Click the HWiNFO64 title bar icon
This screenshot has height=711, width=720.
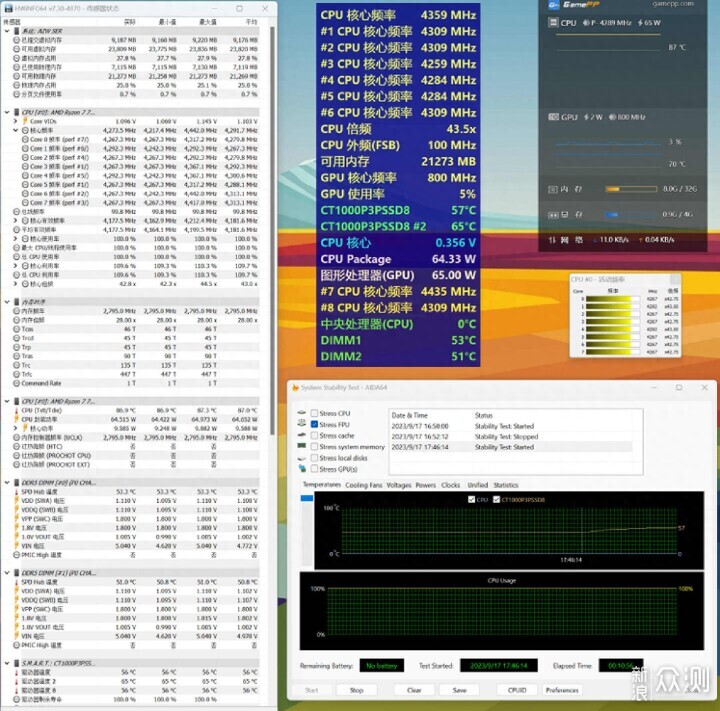tap(8, 8)
